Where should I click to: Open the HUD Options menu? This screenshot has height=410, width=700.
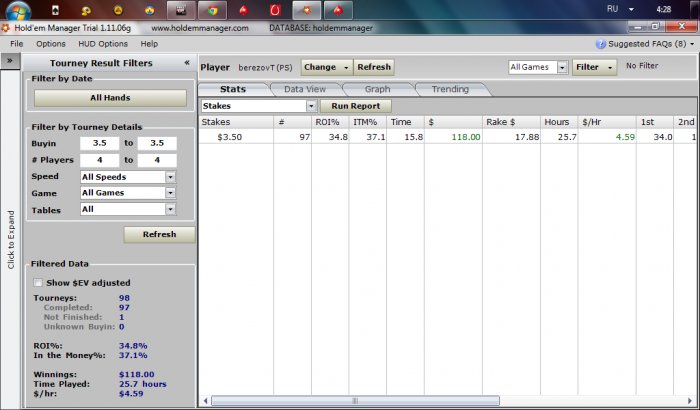[x=98, y=44]
